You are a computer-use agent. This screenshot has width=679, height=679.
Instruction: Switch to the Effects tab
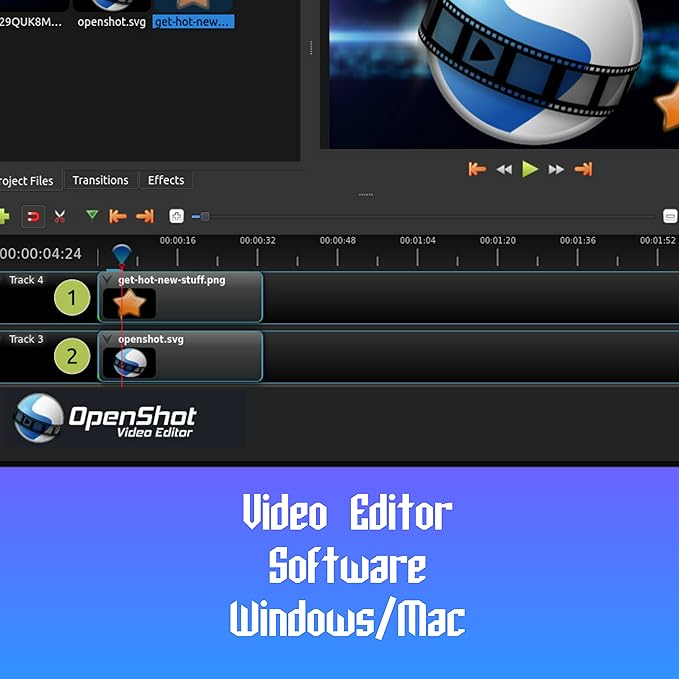pyautogui.click(x=166, y=180)
